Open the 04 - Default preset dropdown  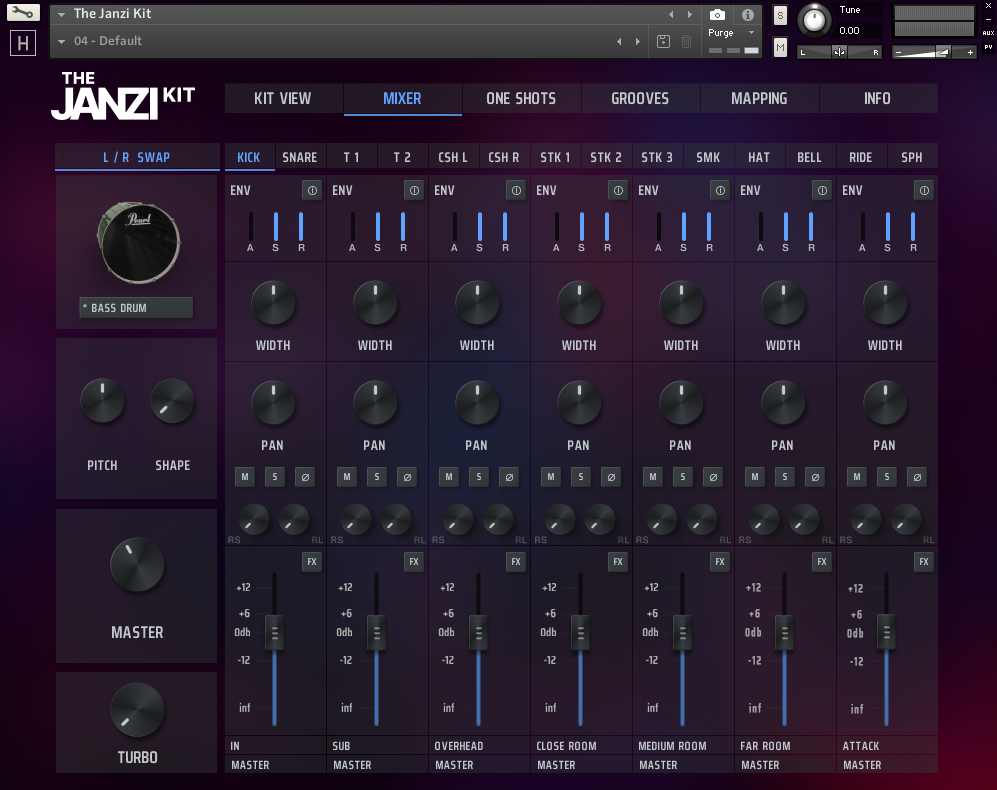62,41
